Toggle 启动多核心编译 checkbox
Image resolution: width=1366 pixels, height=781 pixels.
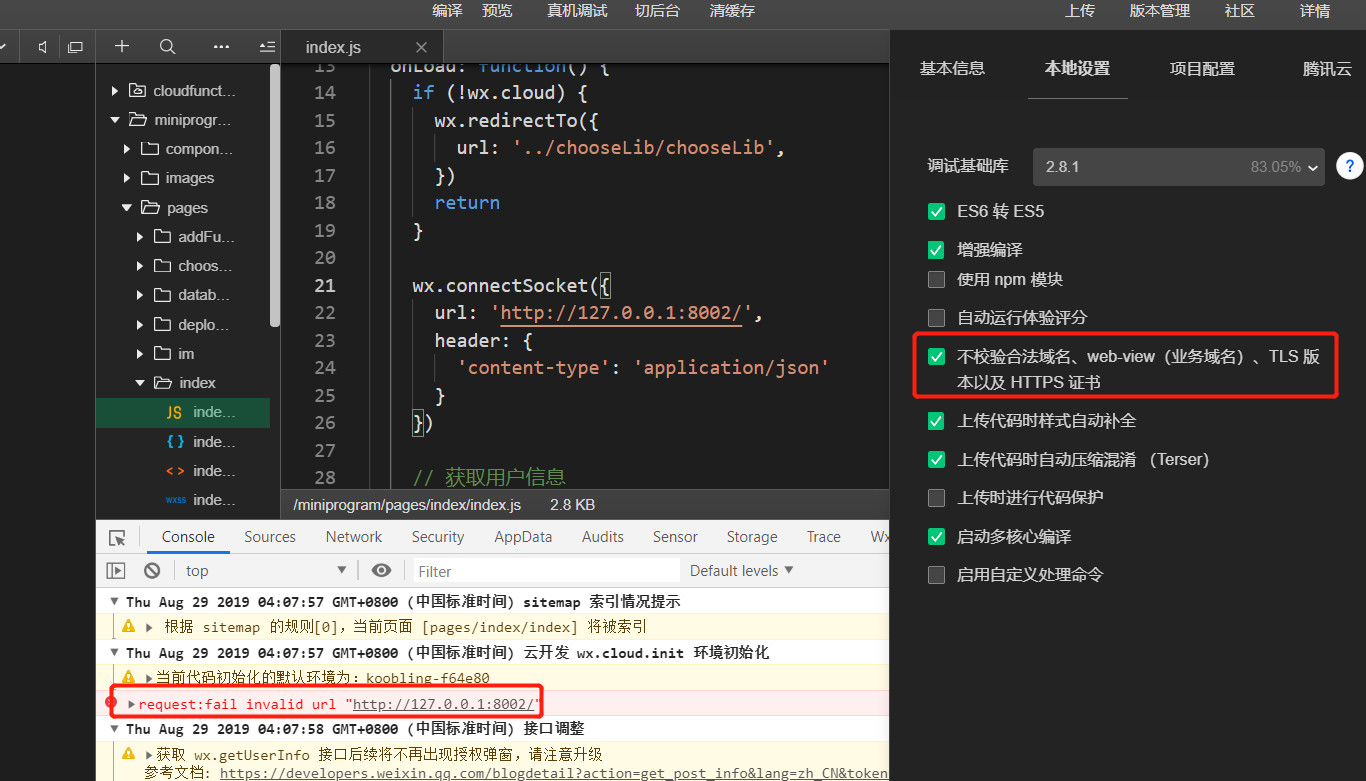point(936,536)
